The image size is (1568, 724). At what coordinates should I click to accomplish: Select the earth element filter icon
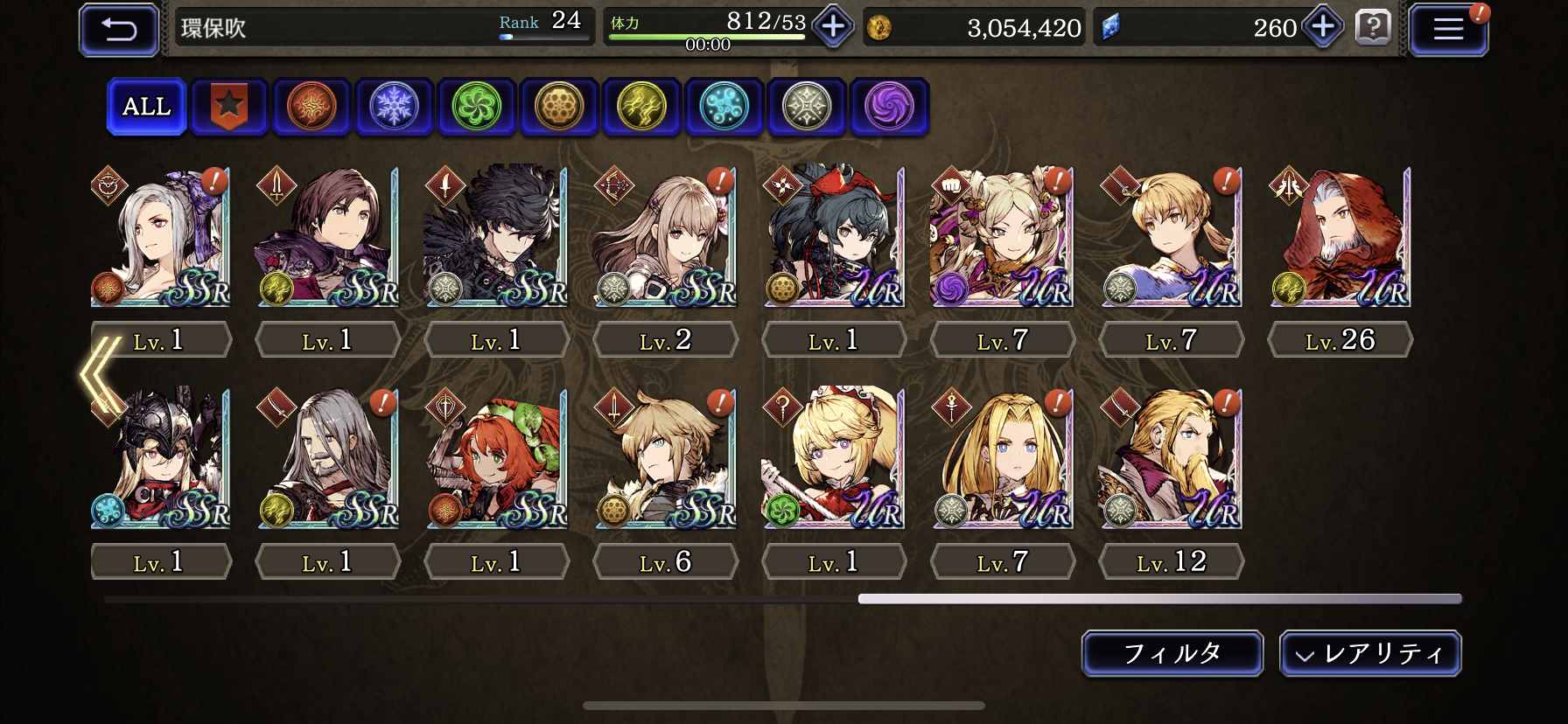tap(559, 107)
